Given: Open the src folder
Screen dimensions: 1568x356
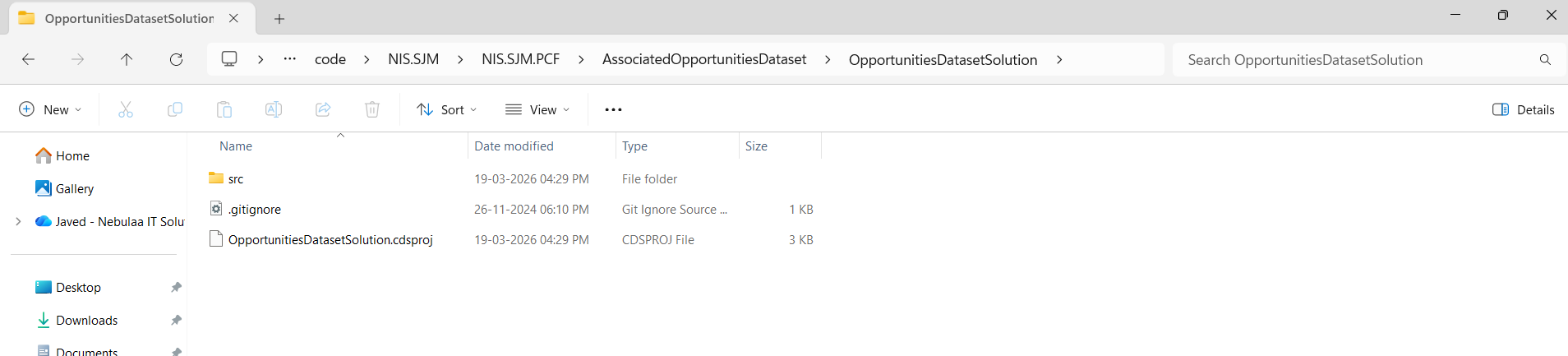Looking at the screenshot, I should pos(236,178).
